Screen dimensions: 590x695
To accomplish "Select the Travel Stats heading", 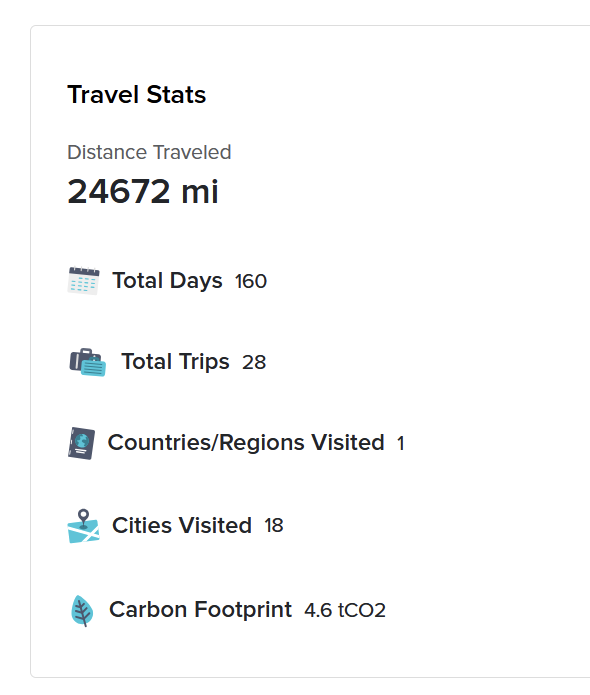I will [137, 95].
